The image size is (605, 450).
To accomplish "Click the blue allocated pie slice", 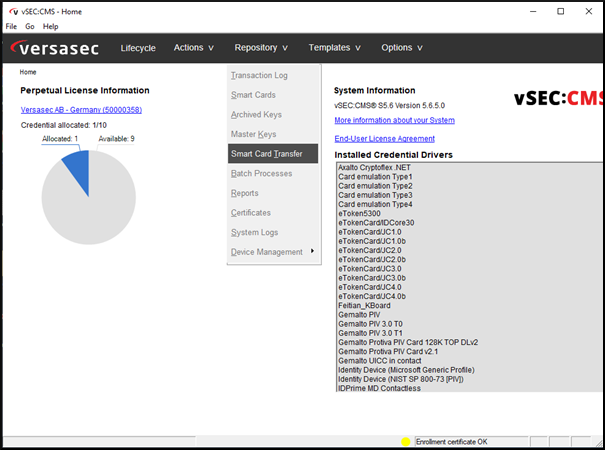I will [x=79, y=168].
